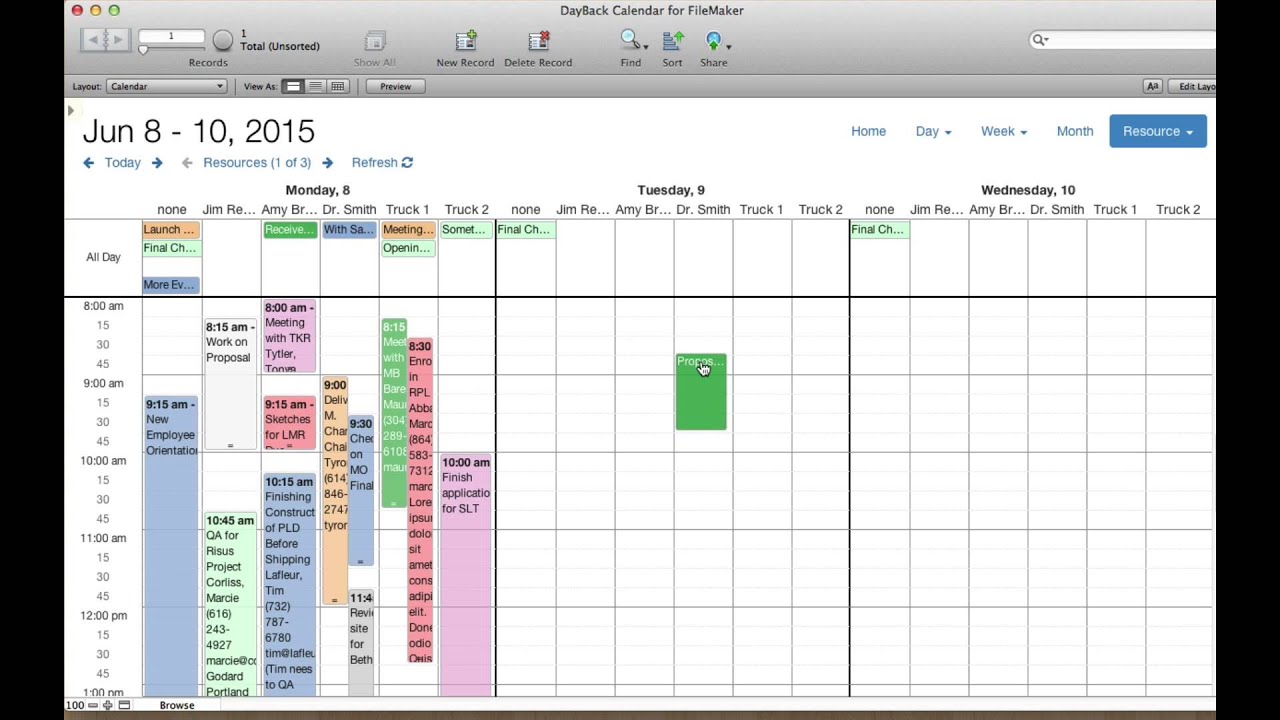Click the Refresh link text
This screenshot has width=1280, height=720.
coord(374,163)
